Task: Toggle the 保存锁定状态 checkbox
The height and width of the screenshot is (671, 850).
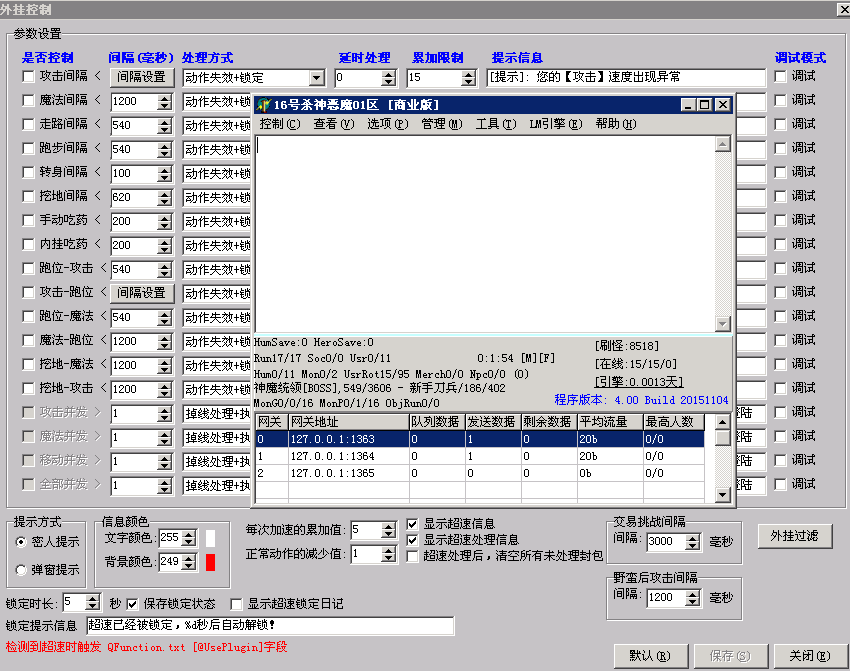Action: click(x=132, y=604)
